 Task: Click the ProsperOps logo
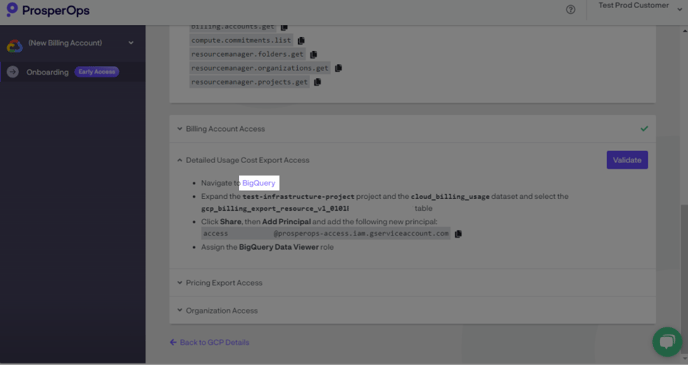48,10
